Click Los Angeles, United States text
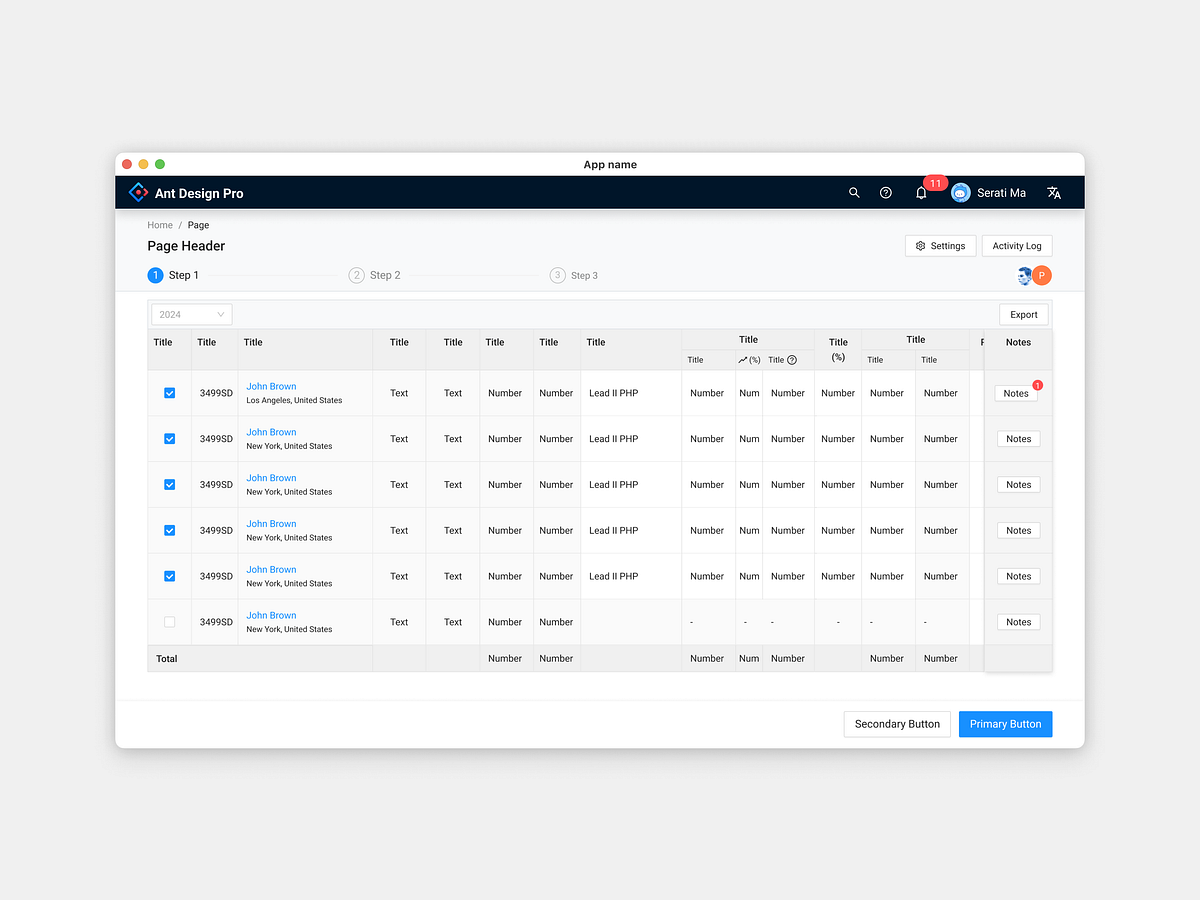 pos(294,401)
